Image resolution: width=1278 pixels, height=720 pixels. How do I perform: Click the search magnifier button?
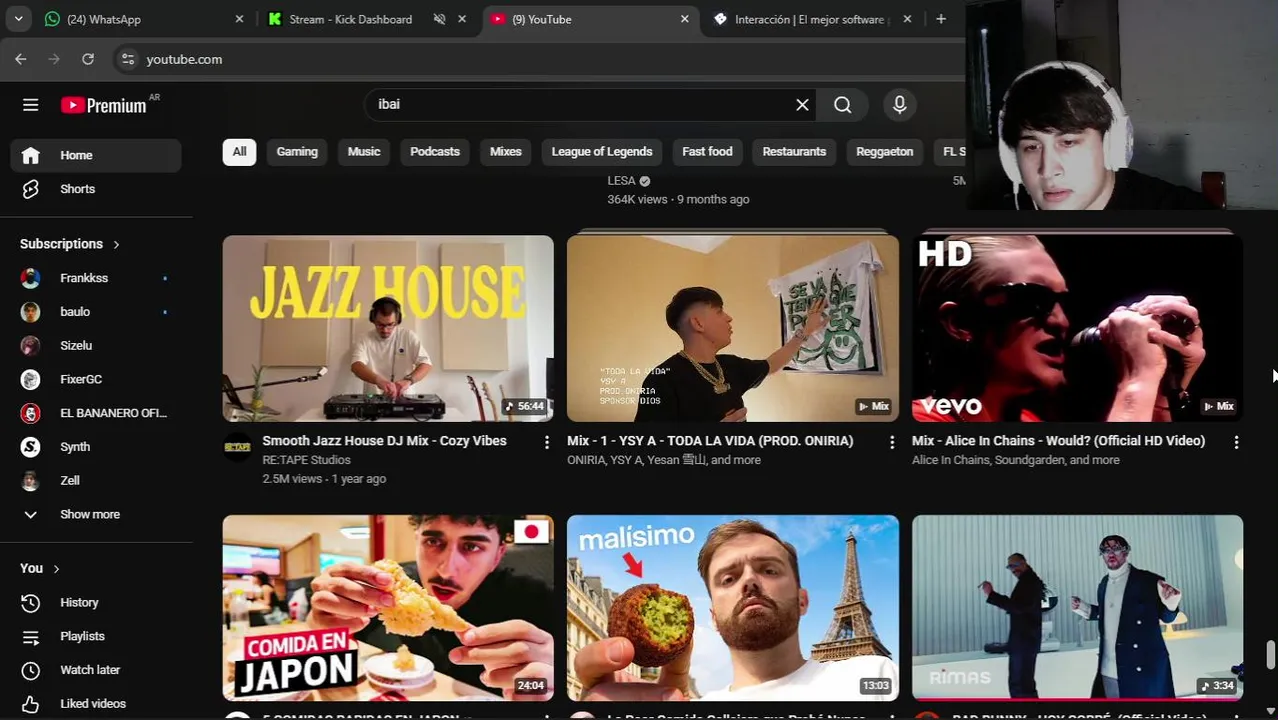[x=843, y=105]
